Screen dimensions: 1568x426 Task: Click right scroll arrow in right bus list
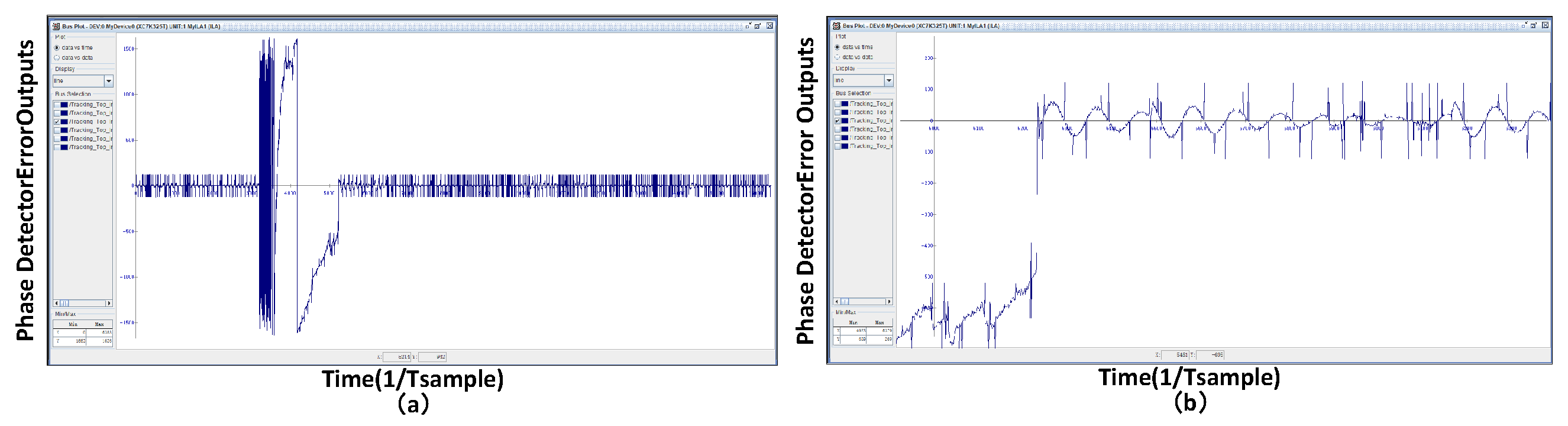(889, 301)
